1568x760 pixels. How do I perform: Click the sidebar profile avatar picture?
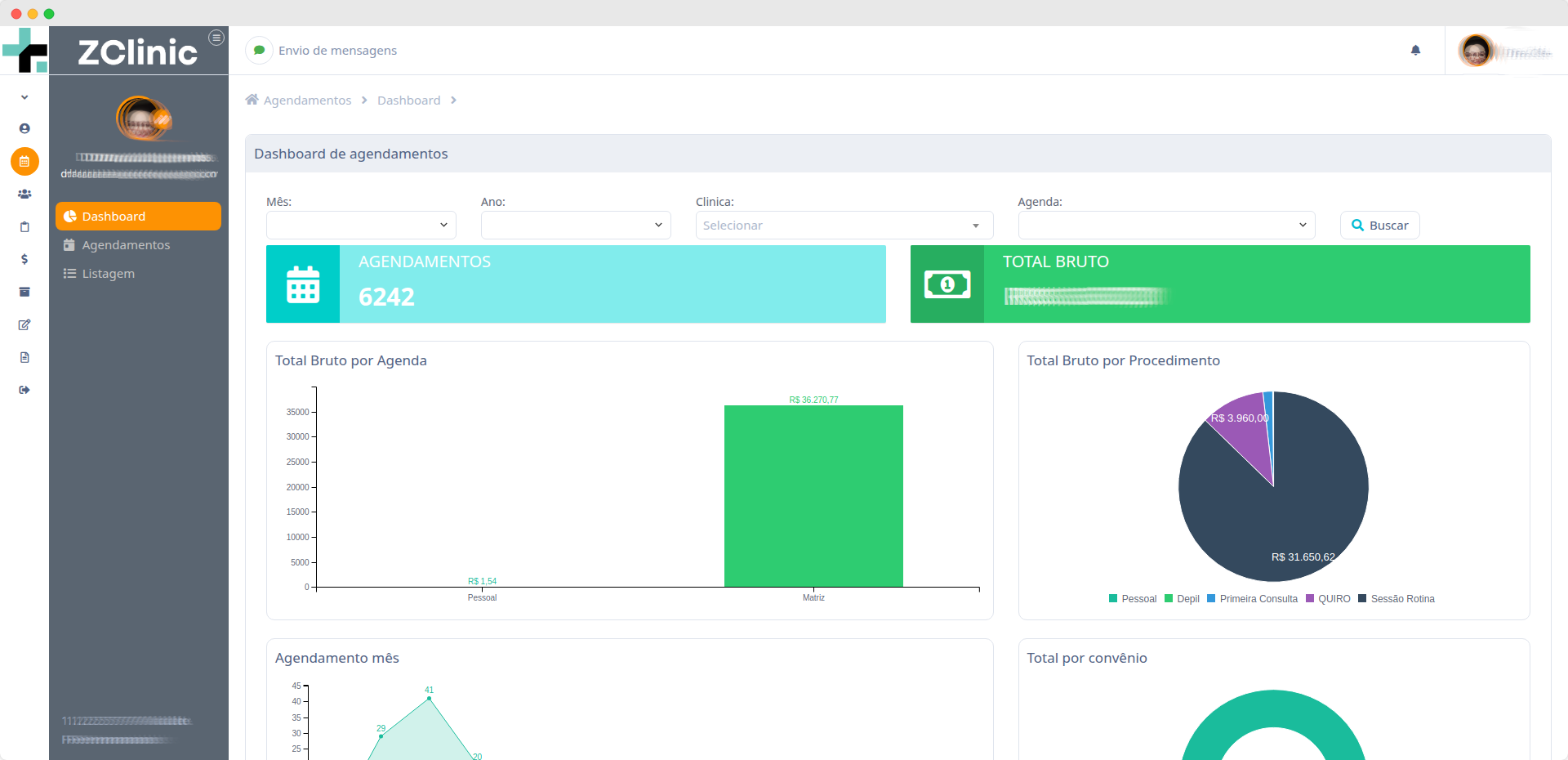click(x=143, y=118)
